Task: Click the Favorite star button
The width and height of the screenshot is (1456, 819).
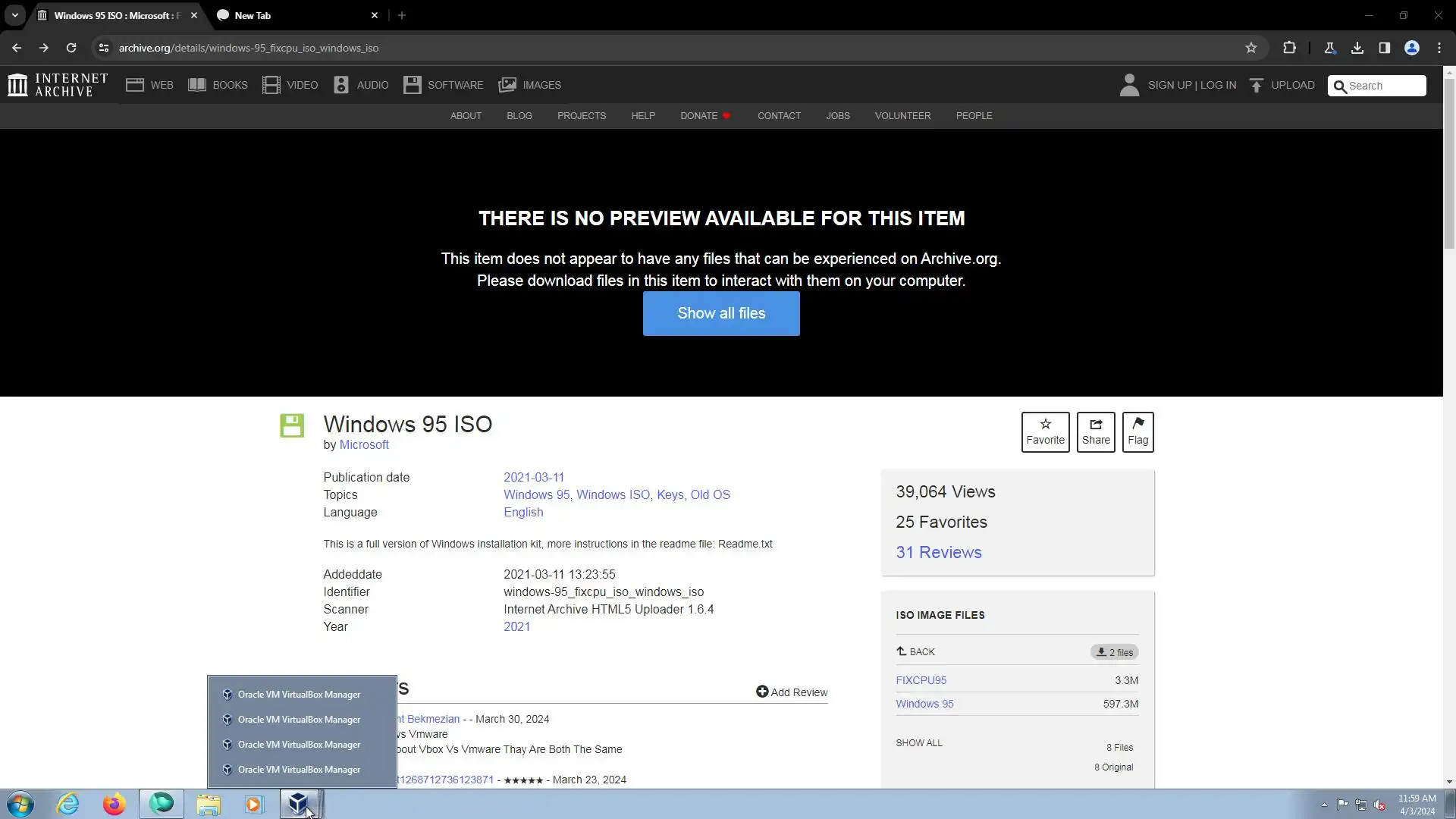Action: point(1045,431)
